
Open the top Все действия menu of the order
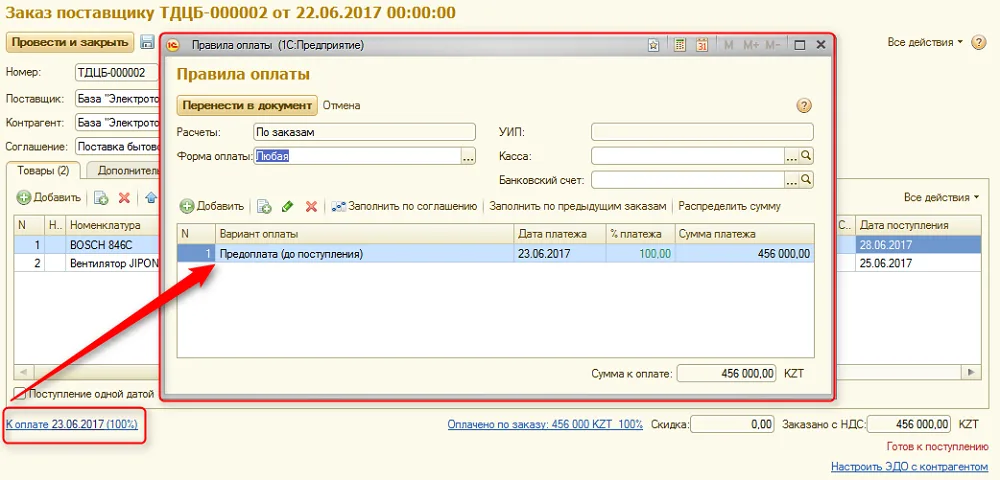[x=925, y=42]
